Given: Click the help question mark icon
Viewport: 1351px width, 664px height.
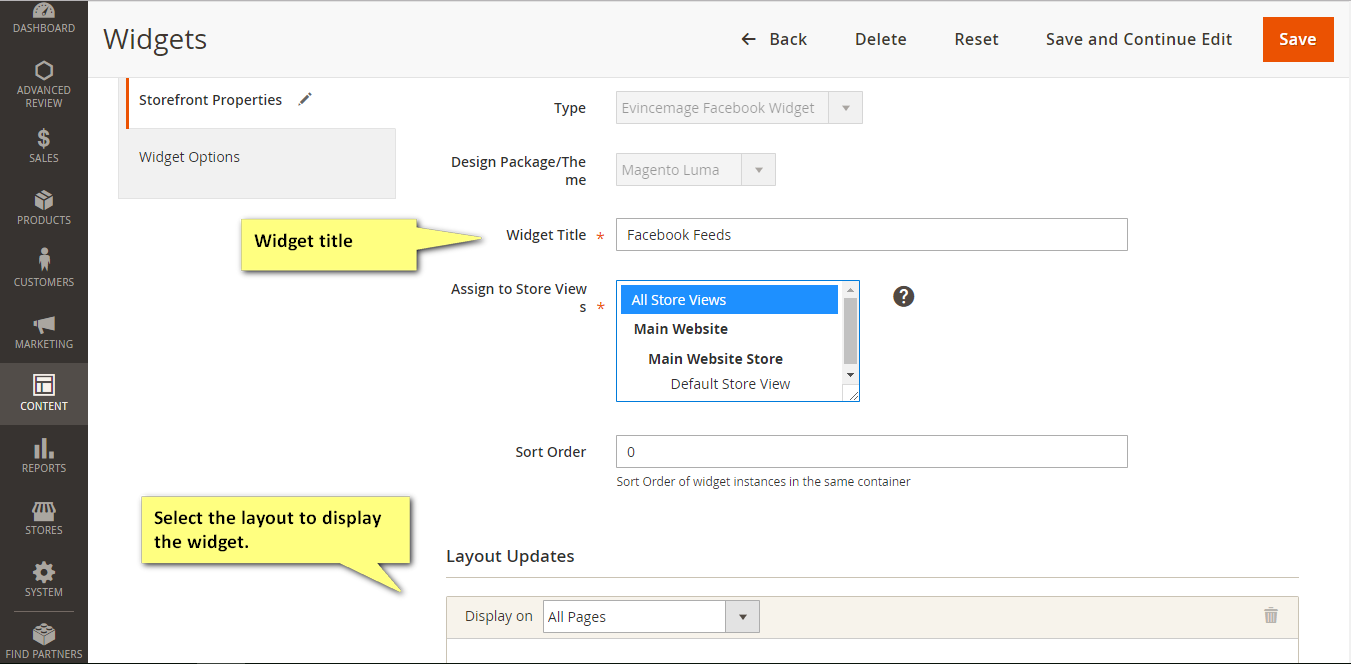Looking at the screenshot, I should (904, 296).
